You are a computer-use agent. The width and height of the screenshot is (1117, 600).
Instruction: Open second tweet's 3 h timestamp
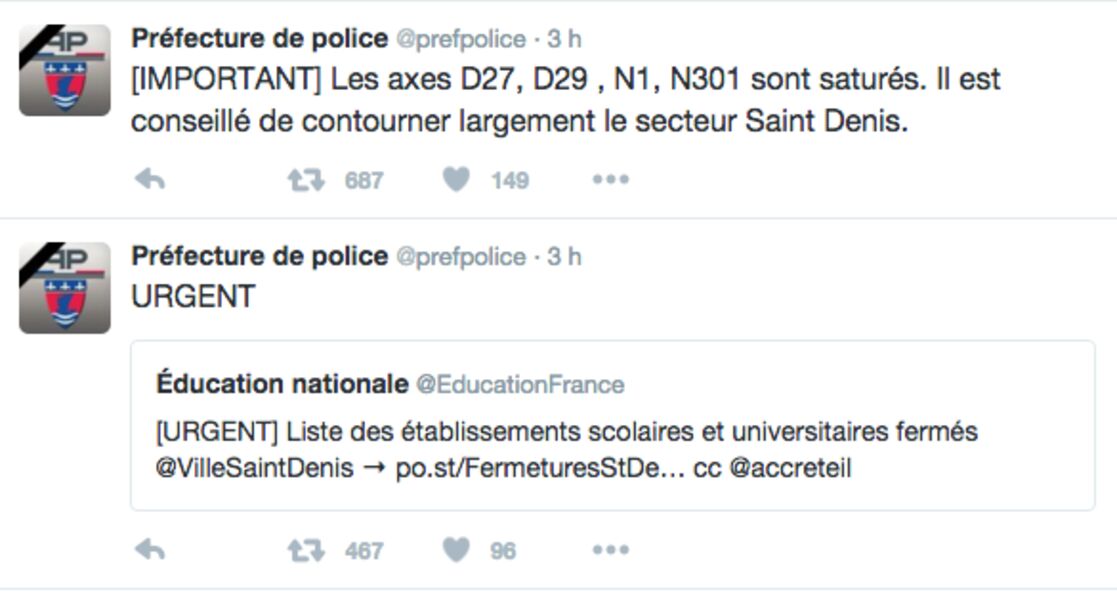[564, 257]
